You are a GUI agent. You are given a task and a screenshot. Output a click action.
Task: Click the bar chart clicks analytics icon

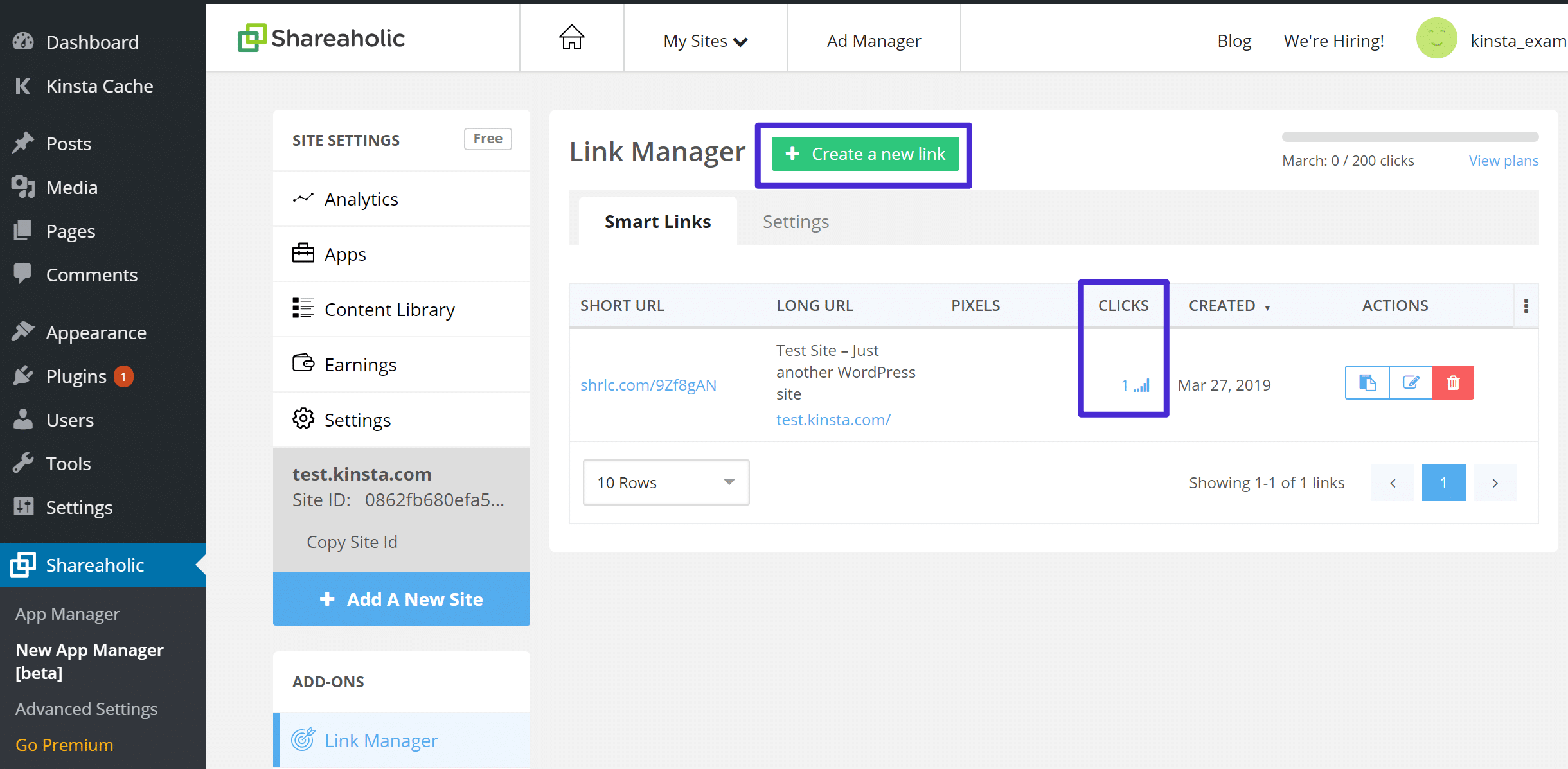tap(1141, 385)
